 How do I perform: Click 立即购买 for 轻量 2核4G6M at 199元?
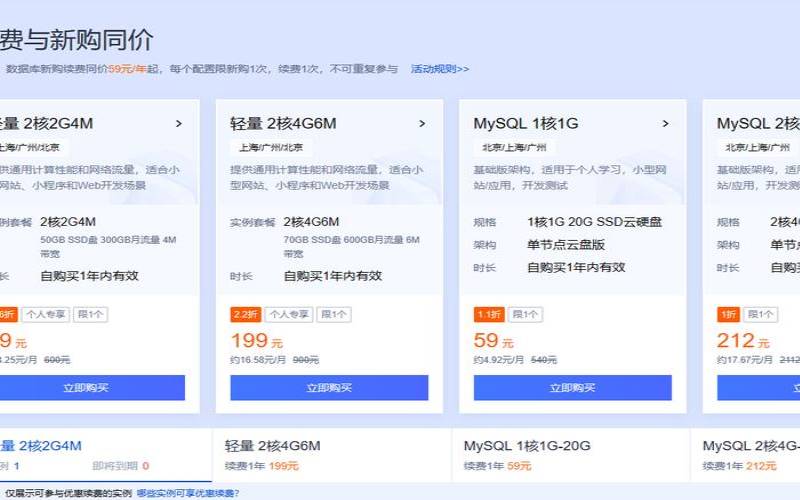coord(329,388)
